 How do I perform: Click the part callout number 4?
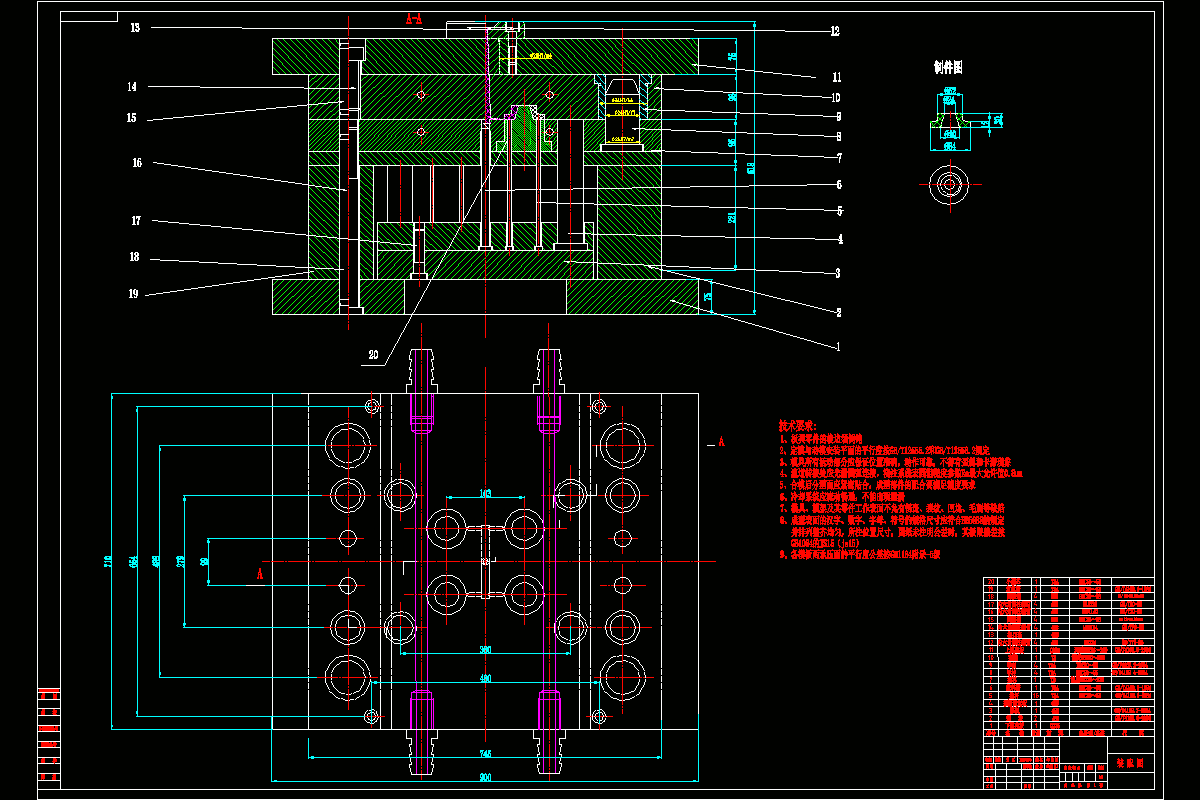point(840,239)
